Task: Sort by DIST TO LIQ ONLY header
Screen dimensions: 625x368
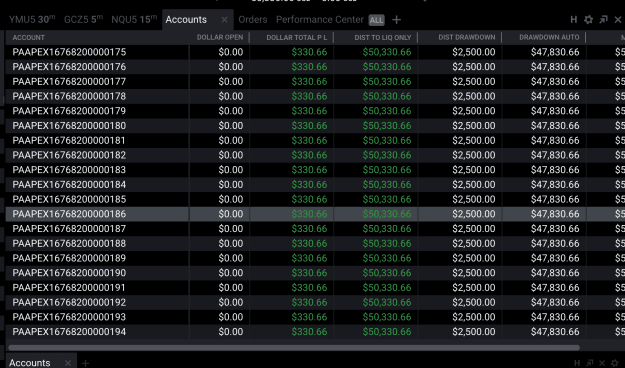Action: [x=383, y=37]
